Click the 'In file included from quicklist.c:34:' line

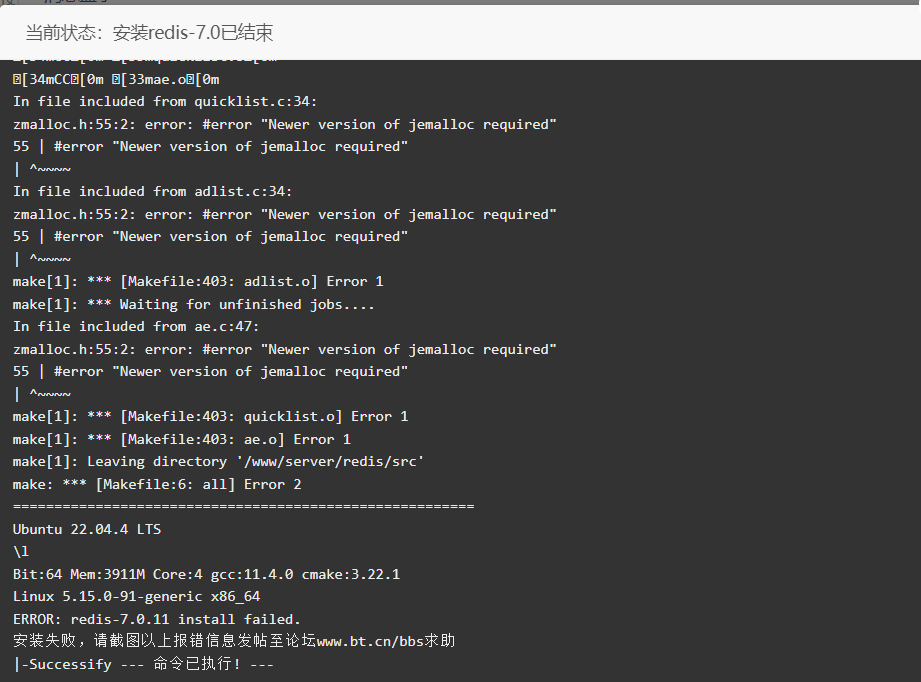click(x=164, y=102)
